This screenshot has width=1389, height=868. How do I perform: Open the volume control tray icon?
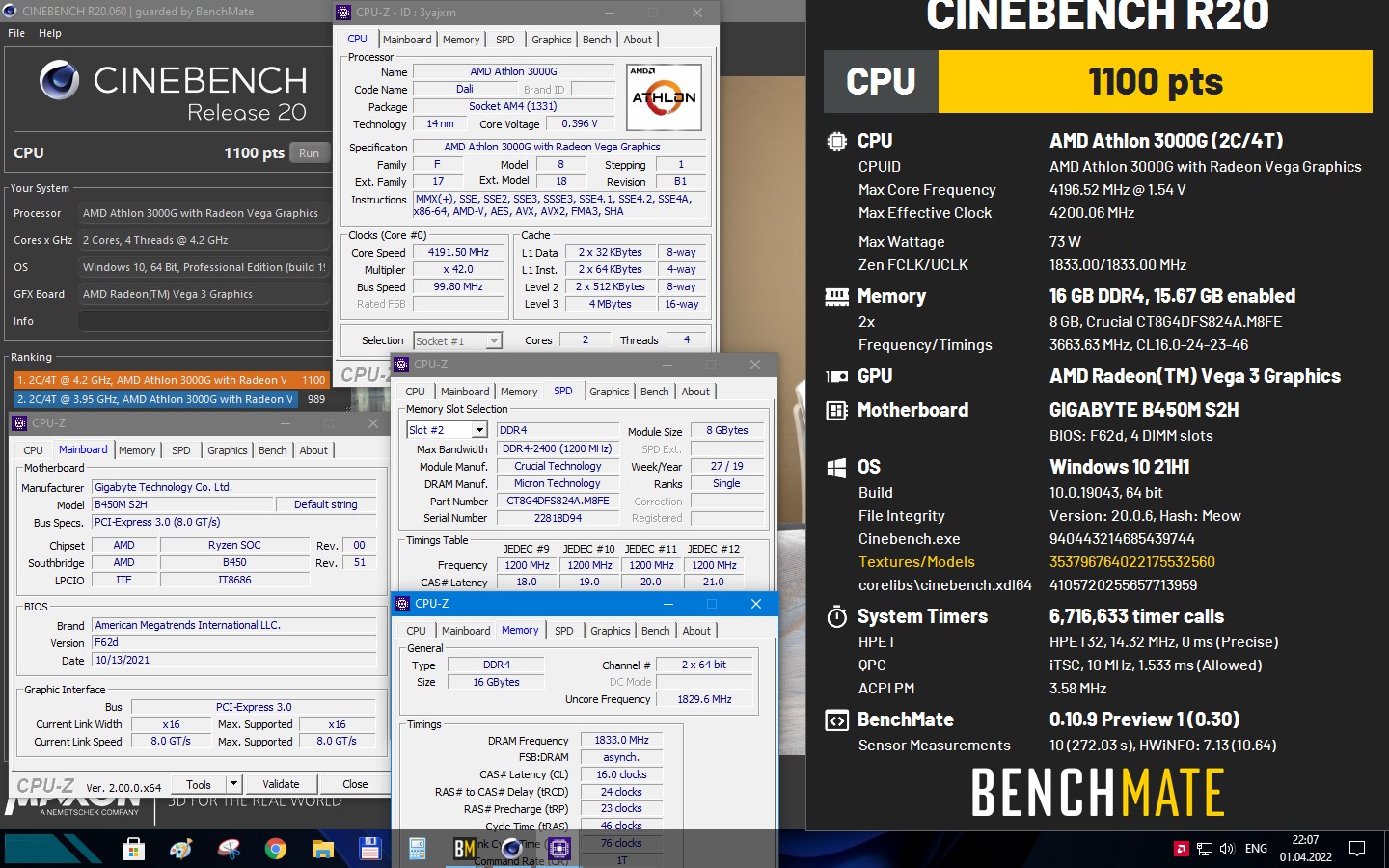point(1227,849)
